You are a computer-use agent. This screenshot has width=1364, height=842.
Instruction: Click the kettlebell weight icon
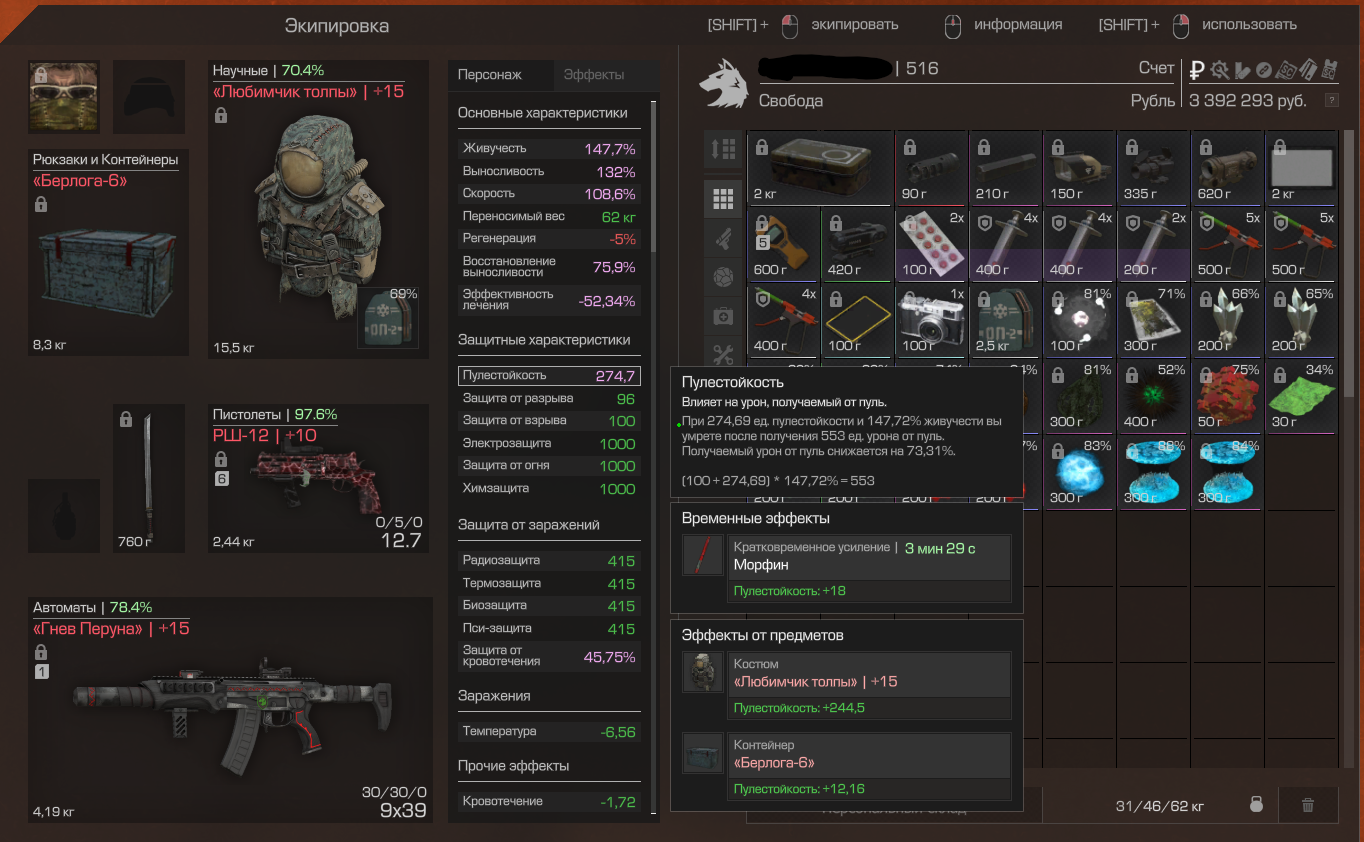[x=1257, y=805]
